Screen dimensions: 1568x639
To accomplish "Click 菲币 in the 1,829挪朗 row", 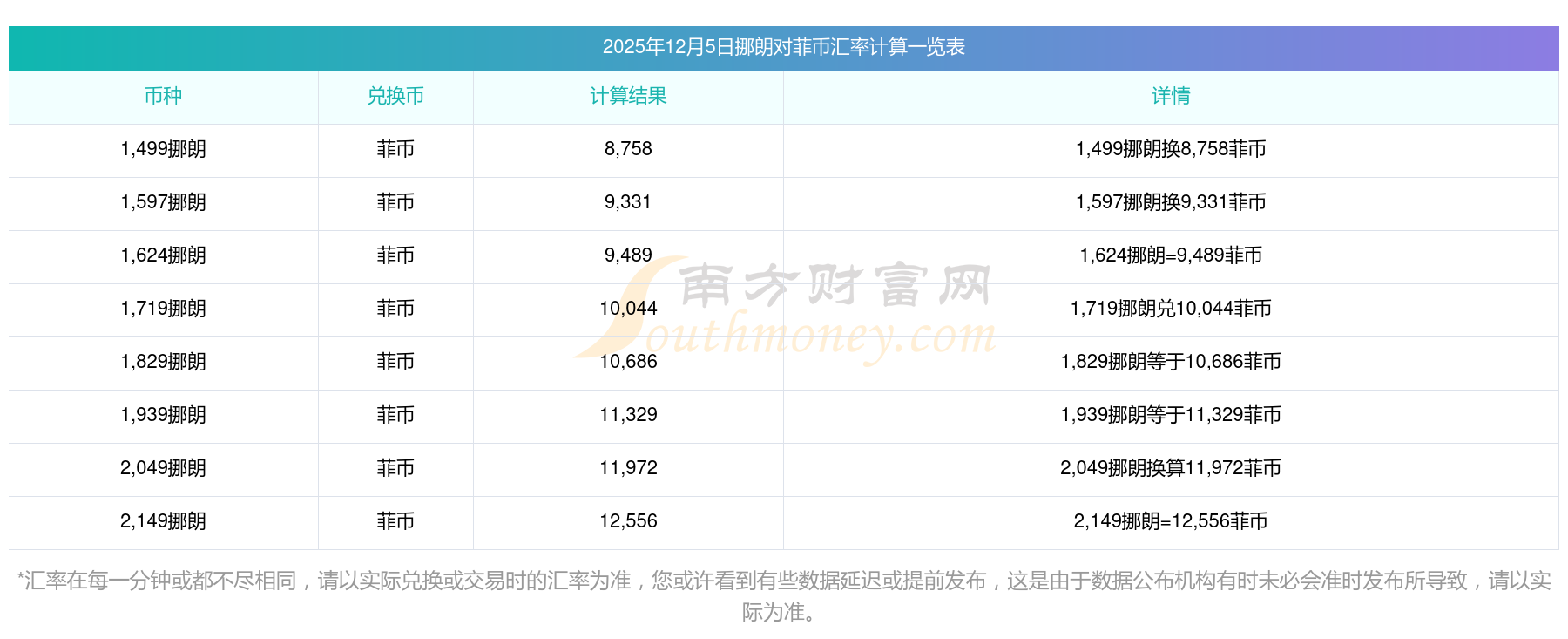I will click(x=395, y=362).
